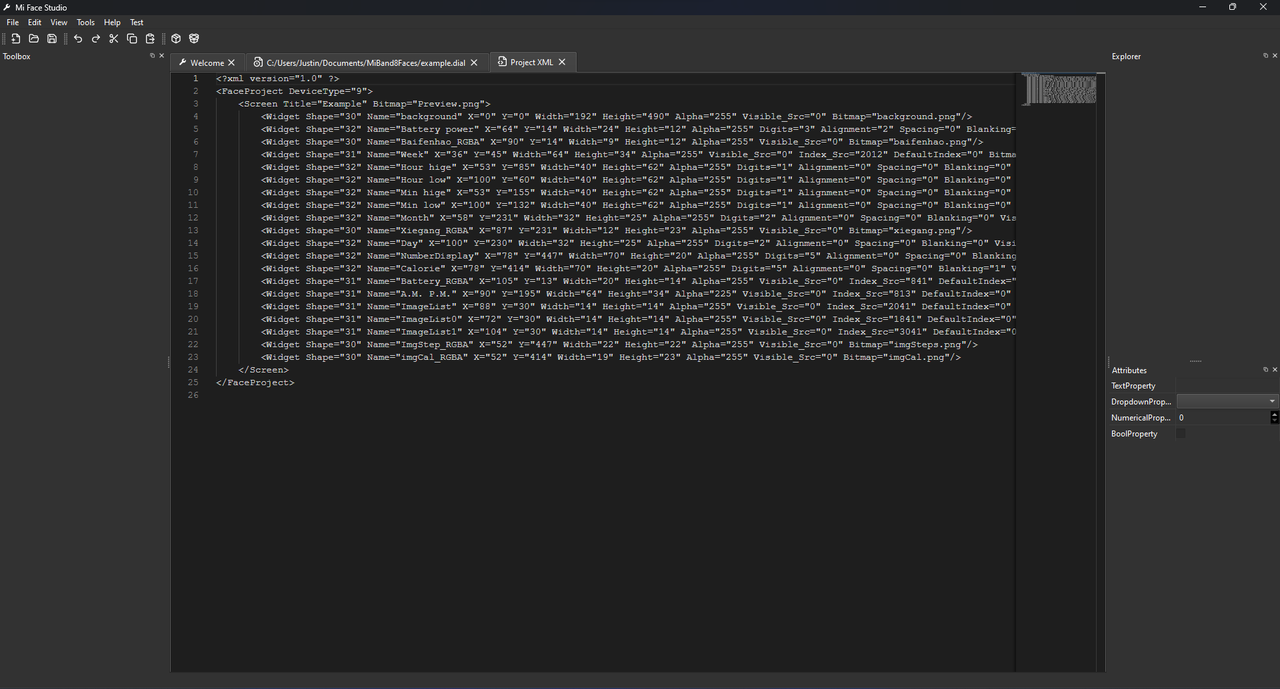Click the Save floppy disk icon
Screen dimensions: 1280x689
point(52,39)
